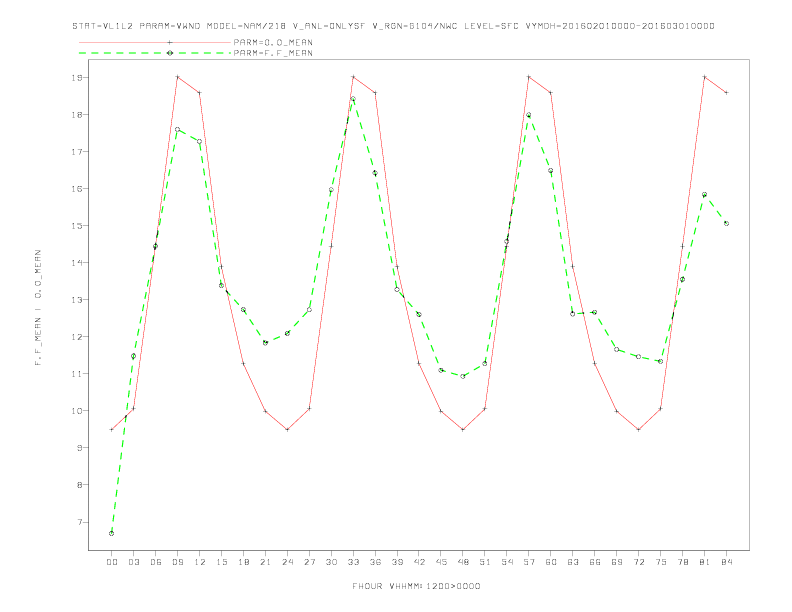Click x-axis forecast hour label 66
792x612 pixels.
click(x=595, y=562)
